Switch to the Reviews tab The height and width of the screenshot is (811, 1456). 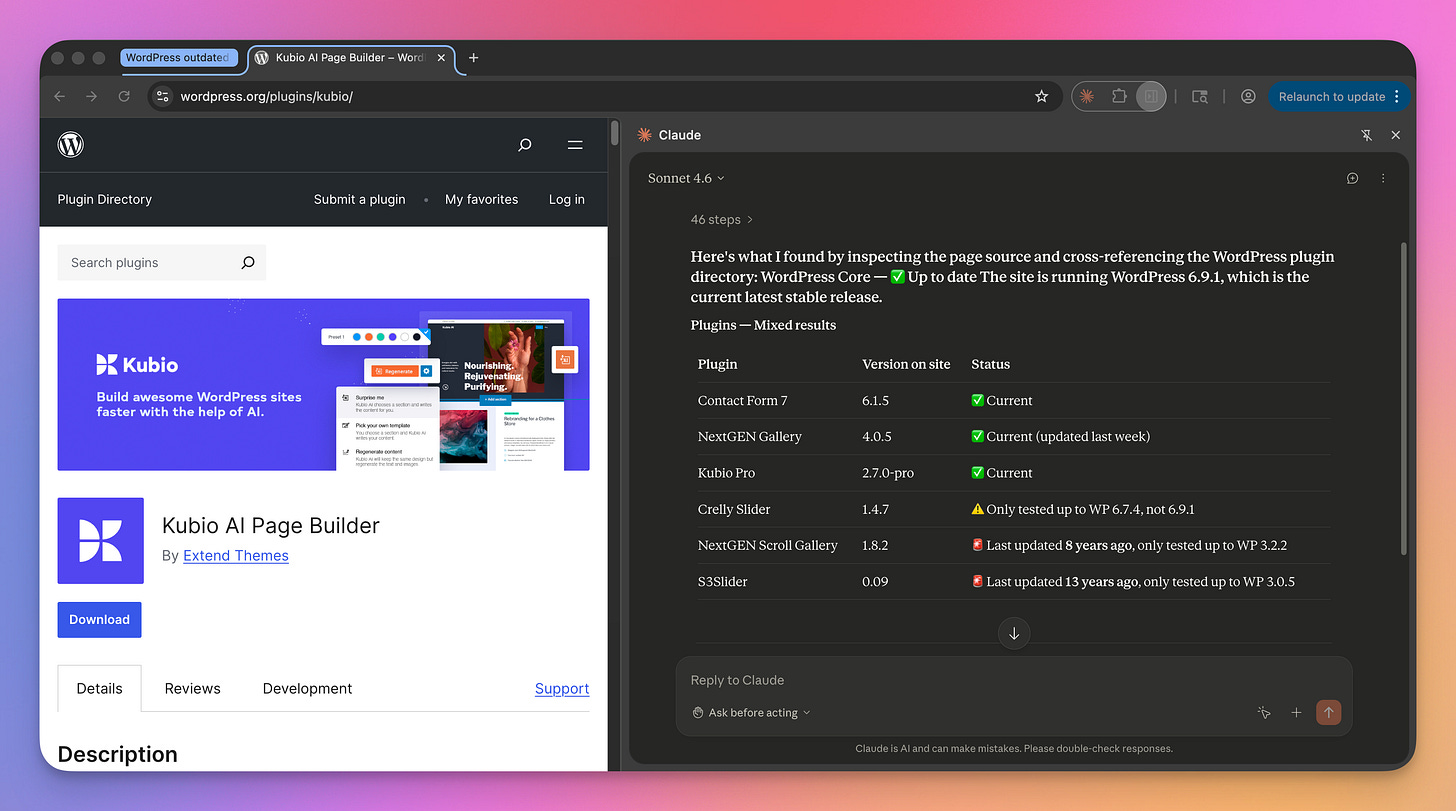[193, 688]
